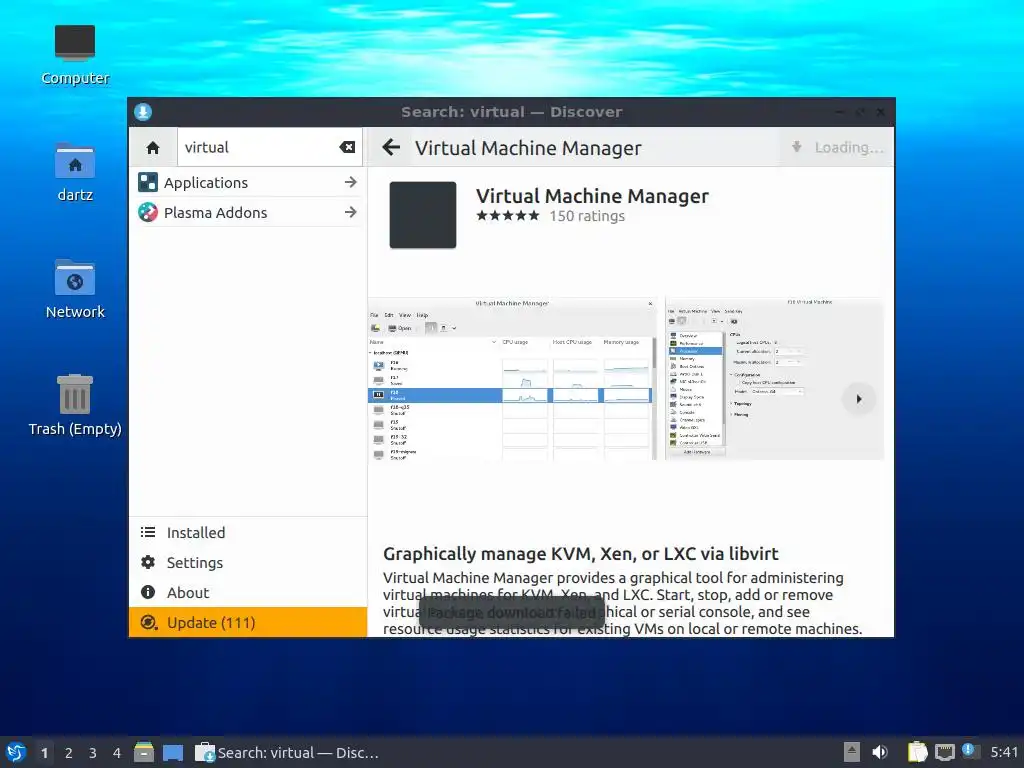Viewport: 1024px width, 768px height.
Task: Switch to virtual desktop 4
Action: coord(117,753)
